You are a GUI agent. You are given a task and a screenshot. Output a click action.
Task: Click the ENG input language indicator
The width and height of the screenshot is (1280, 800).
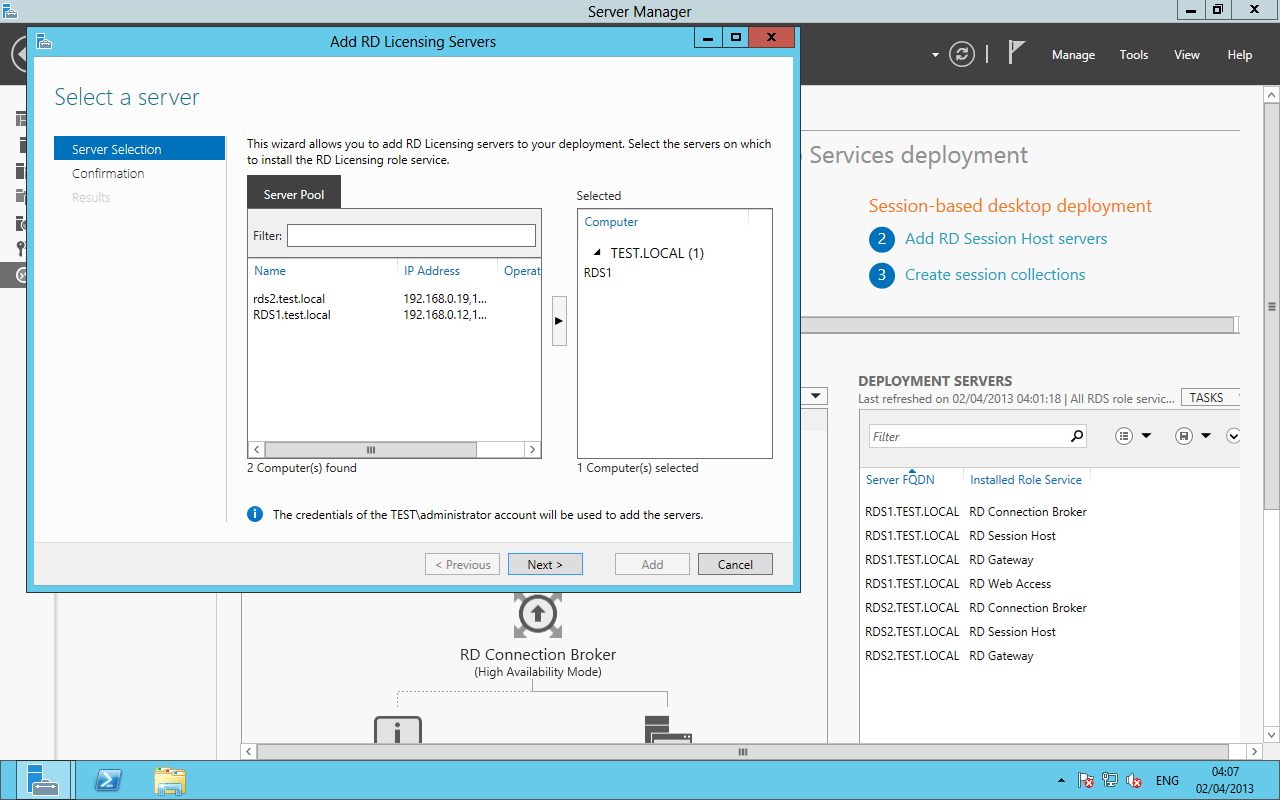point(1167,780)
